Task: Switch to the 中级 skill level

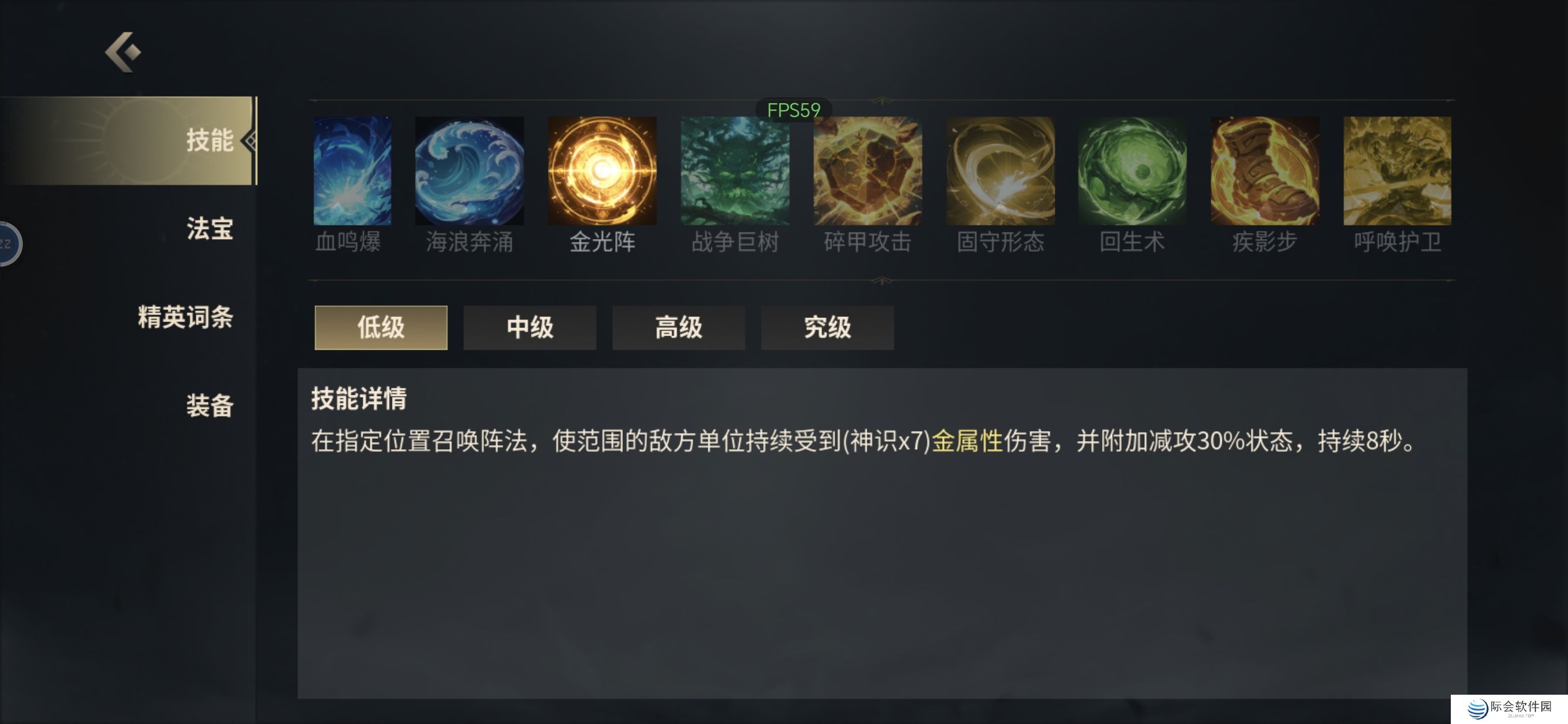Action: 530,327
